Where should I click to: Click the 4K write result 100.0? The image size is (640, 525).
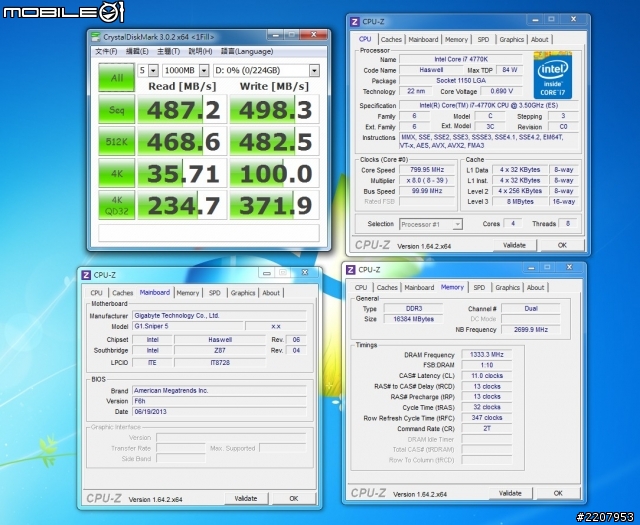tap(274, 174)
